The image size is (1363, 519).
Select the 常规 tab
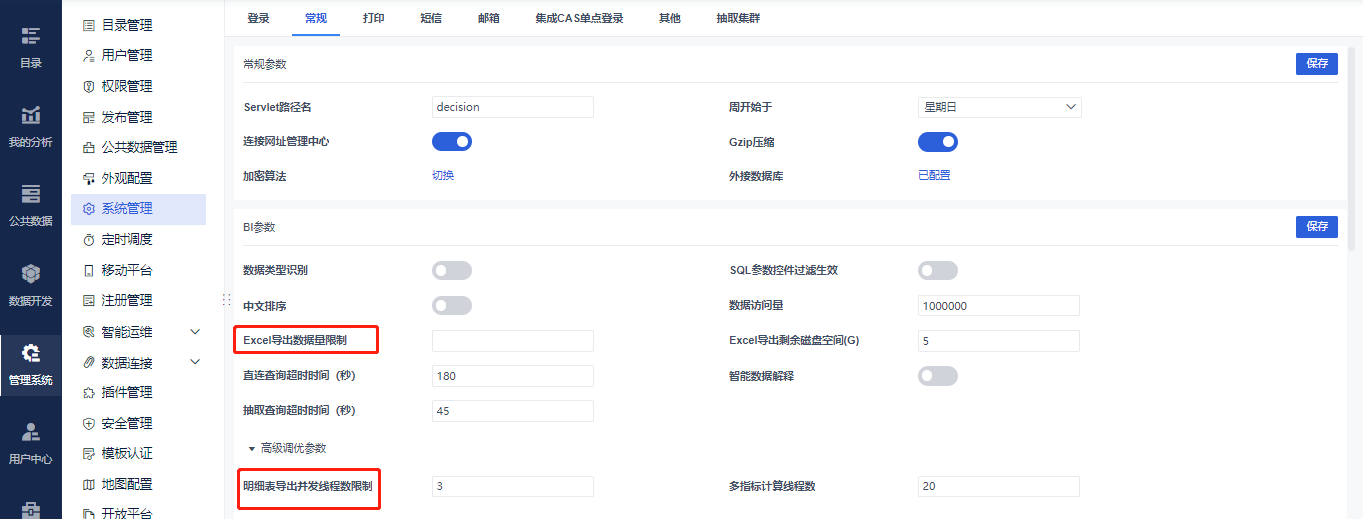coord(316,18)
